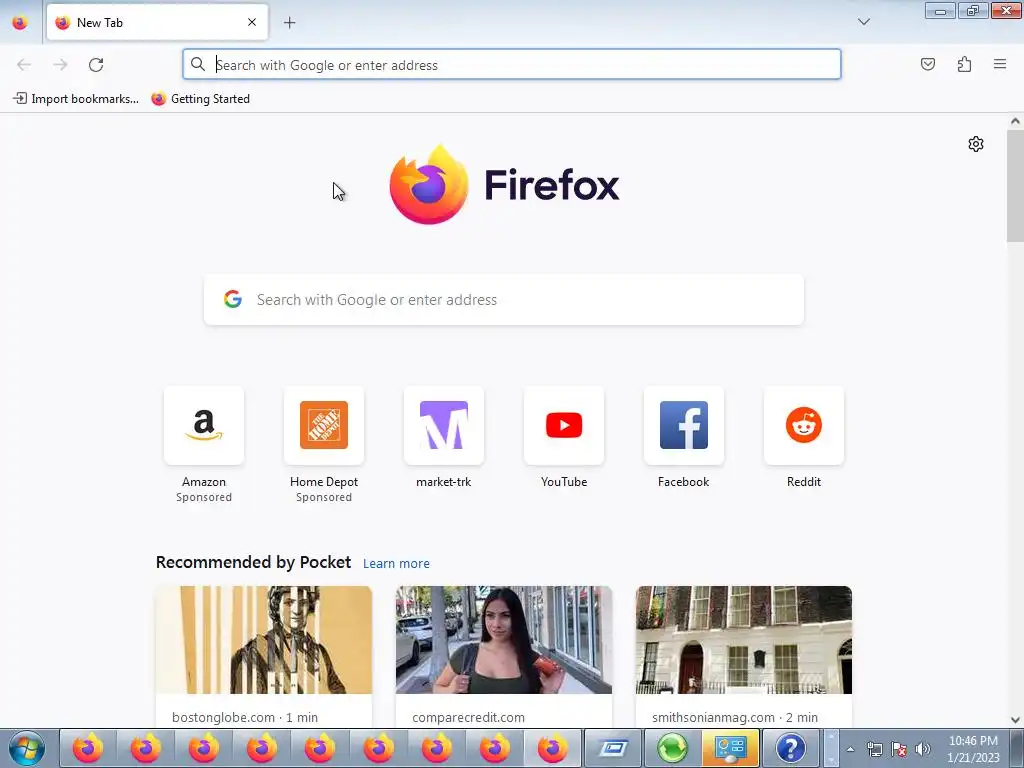Click the Sponsored label under Home Depot
Image resolution: width=1024 pixels, height=768 pixels.
324,497
